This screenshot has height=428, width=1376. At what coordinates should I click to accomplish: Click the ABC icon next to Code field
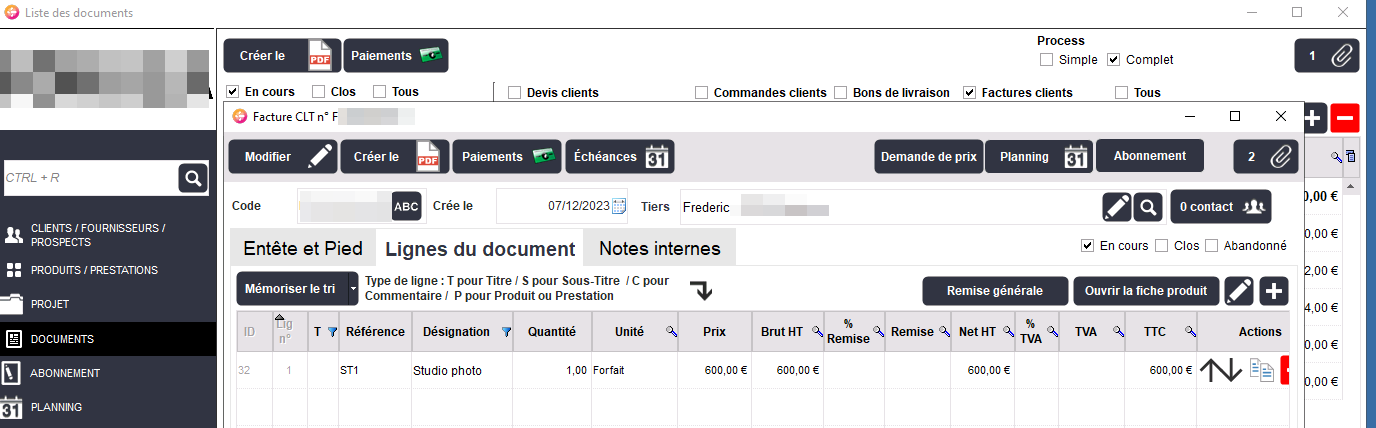(407, 206)
